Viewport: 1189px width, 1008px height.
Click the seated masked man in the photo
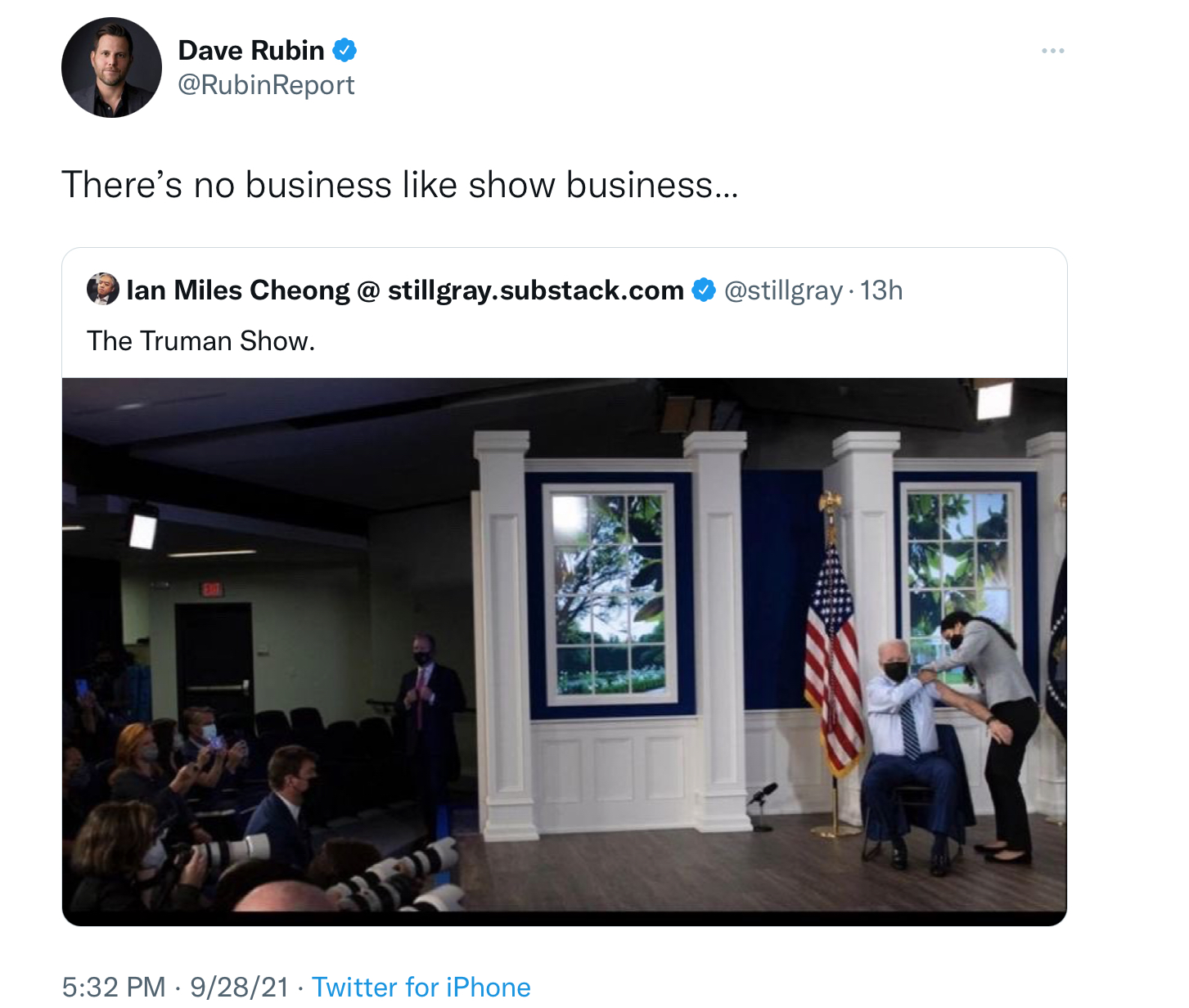pos(903,736)
